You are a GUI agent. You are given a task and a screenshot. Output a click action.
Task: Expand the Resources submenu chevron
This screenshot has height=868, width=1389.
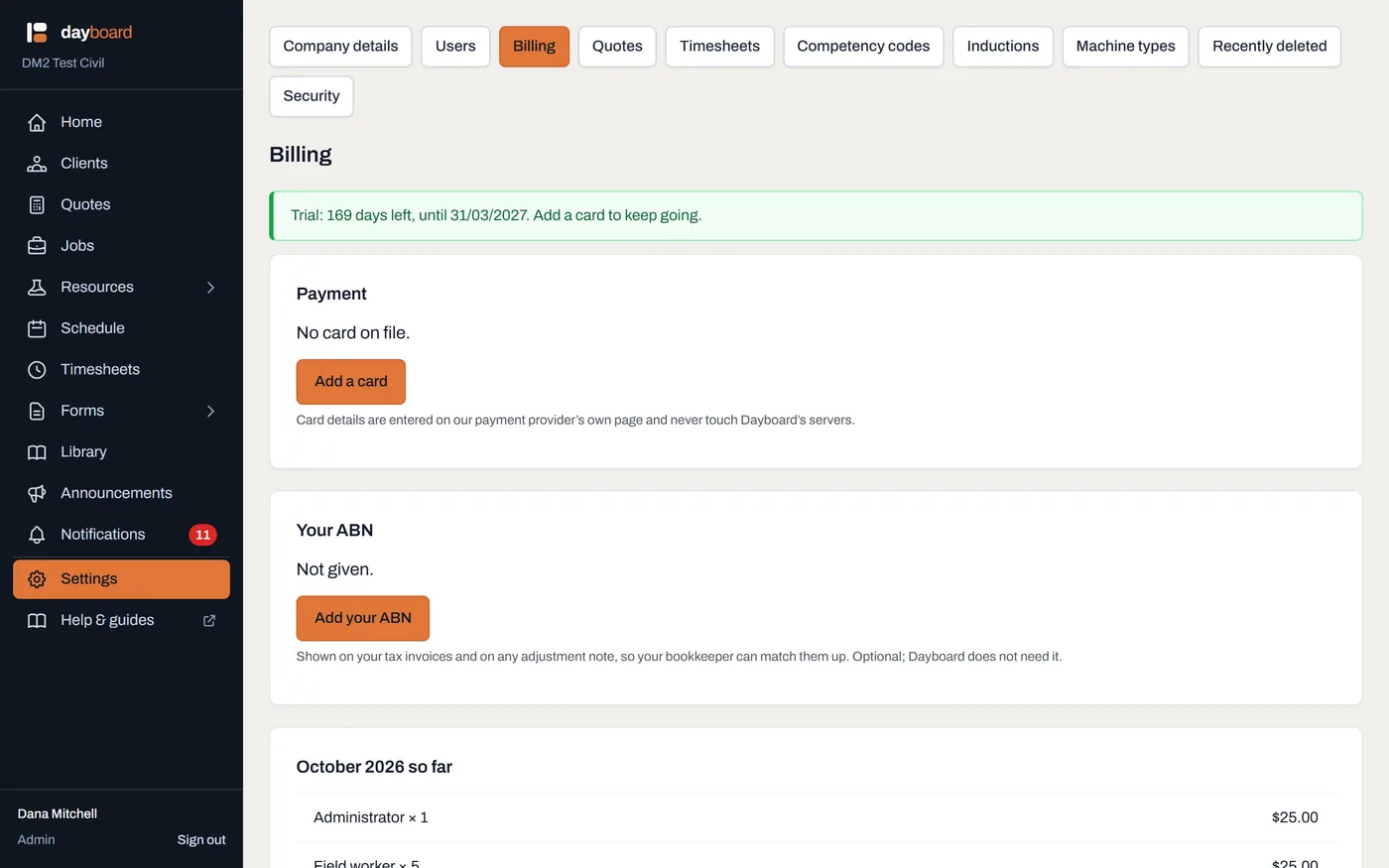coord(210,287)
